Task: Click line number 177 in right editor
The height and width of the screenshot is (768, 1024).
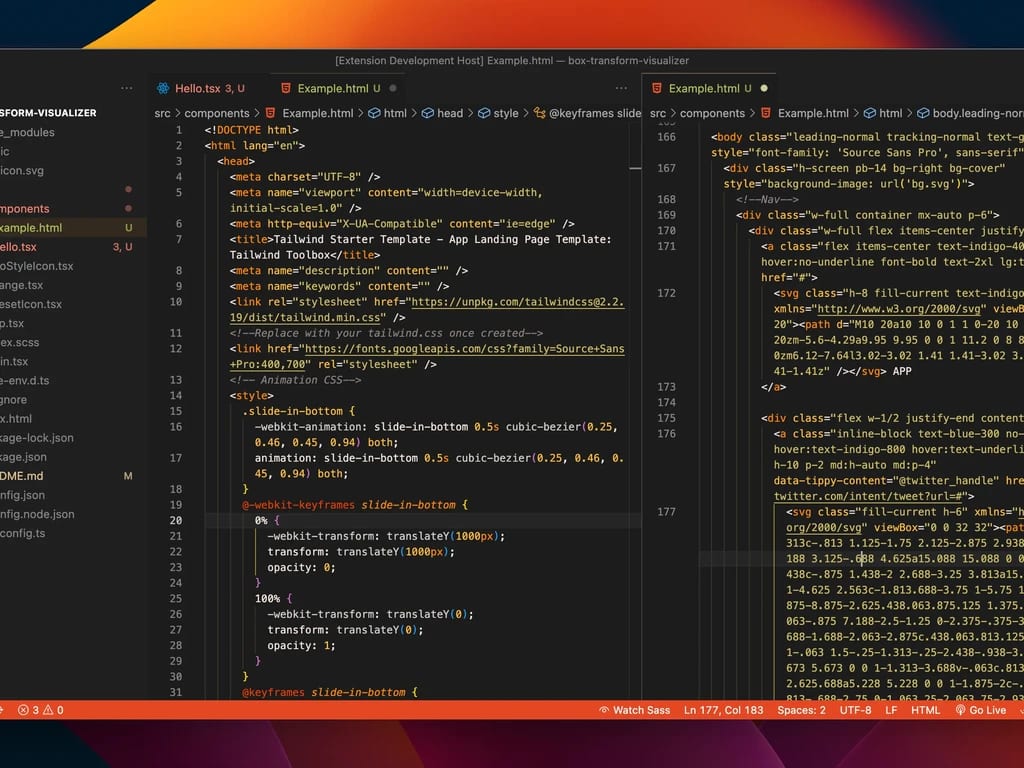Action: (x=666, y=512)
